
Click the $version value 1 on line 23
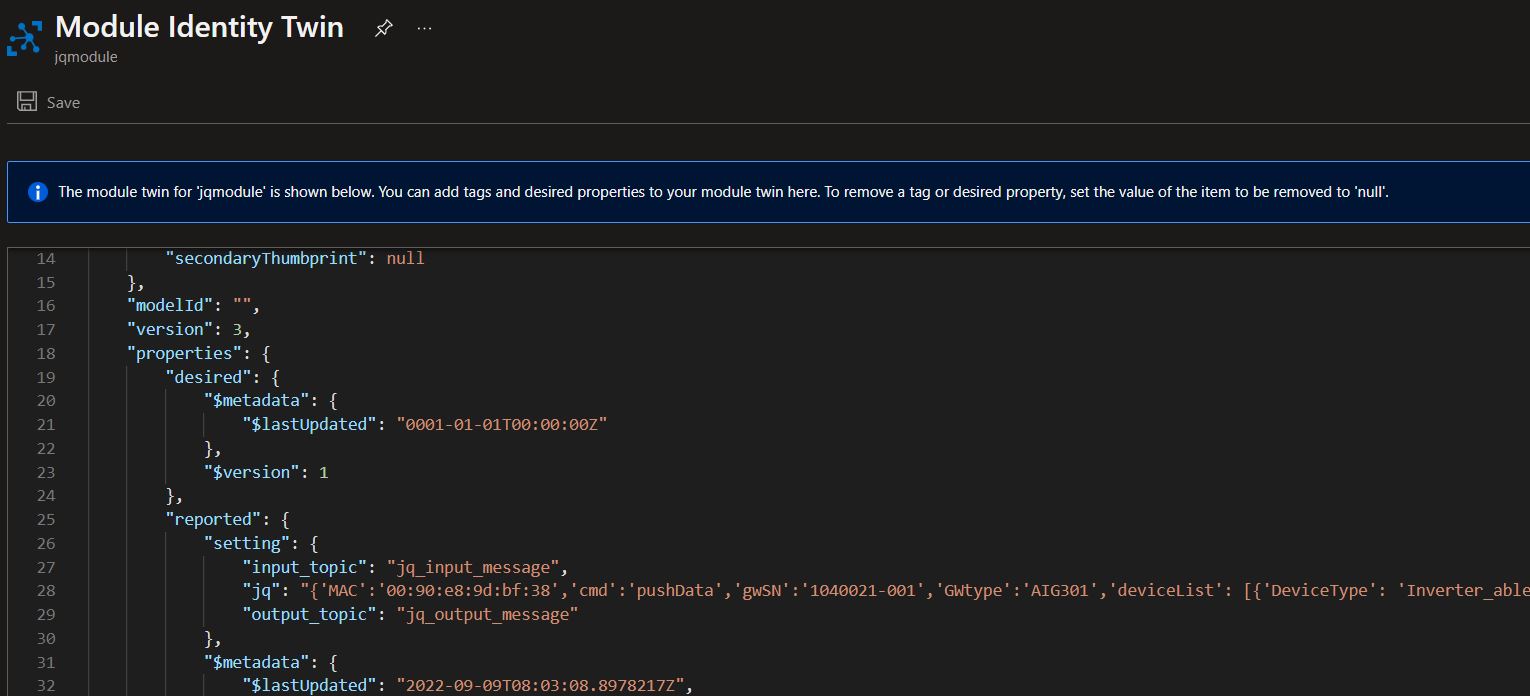point(323,471)
